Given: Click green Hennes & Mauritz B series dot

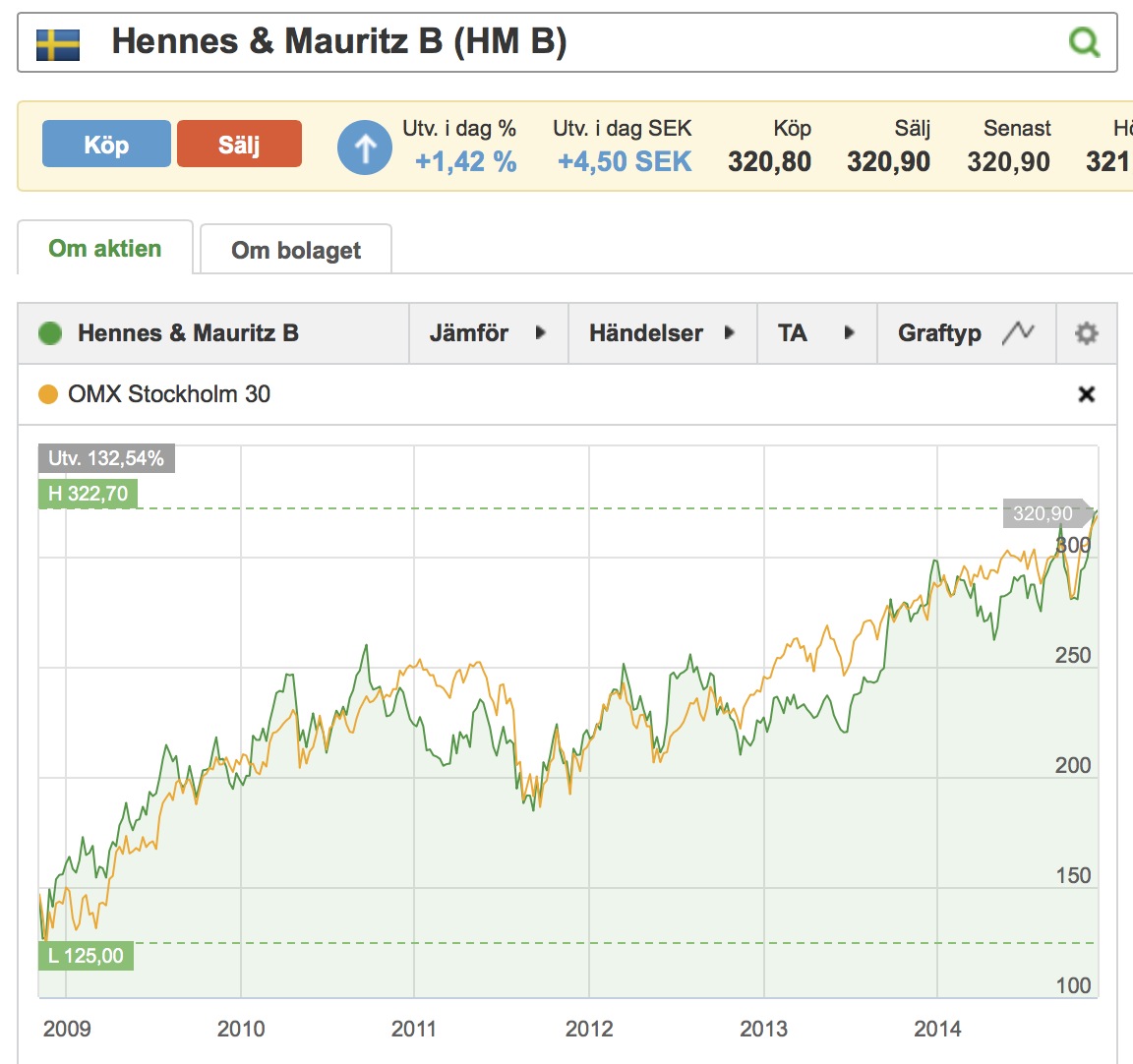Looking at the screenshot, I should 50,333.
